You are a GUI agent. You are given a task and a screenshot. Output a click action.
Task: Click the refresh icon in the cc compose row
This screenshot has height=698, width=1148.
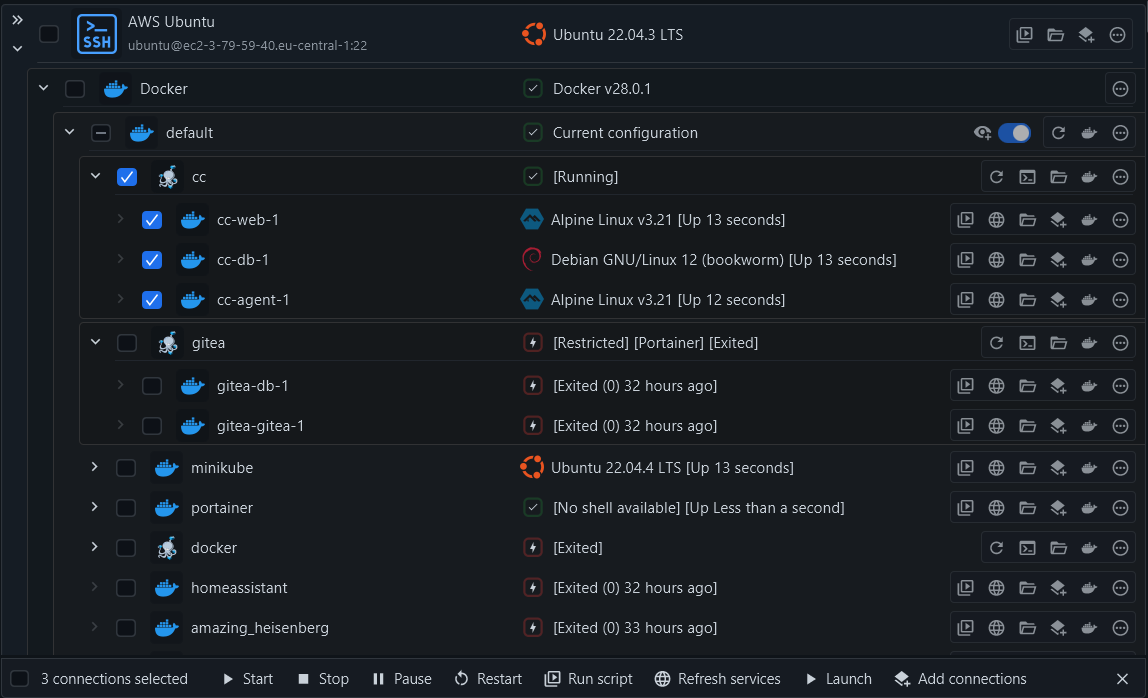(996, 177)
